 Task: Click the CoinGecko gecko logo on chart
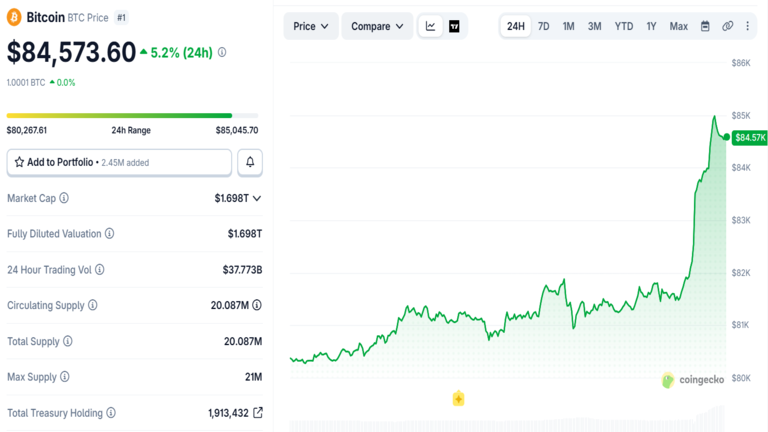pos(668,380)
